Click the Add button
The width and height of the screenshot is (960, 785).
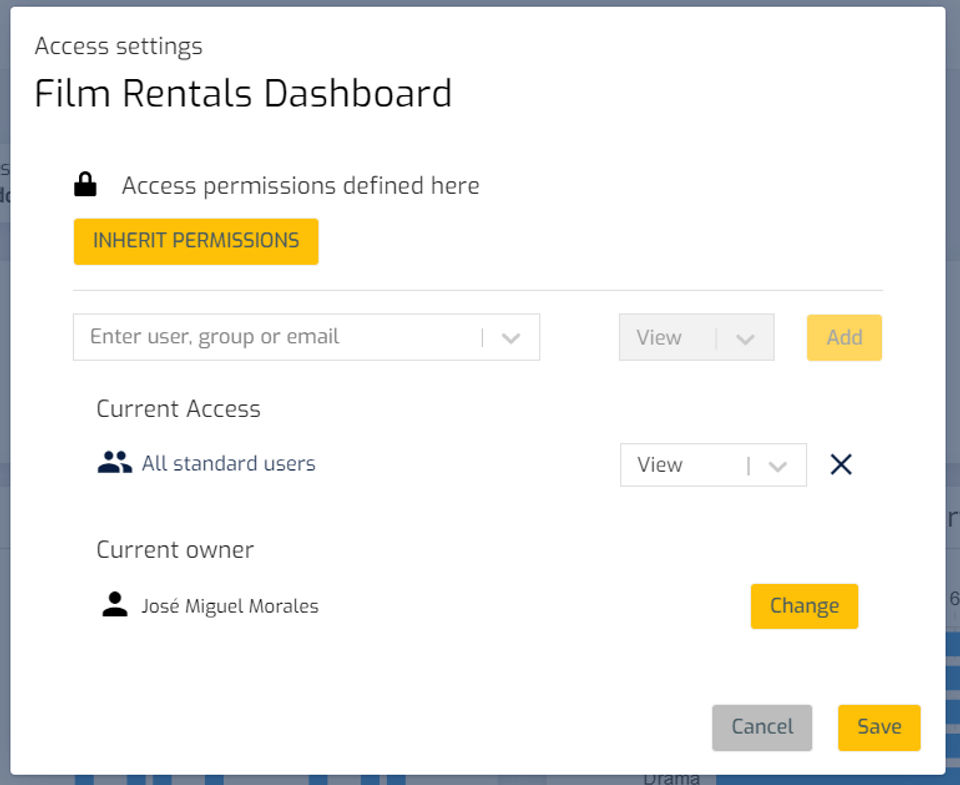click(x=844, y=338)
